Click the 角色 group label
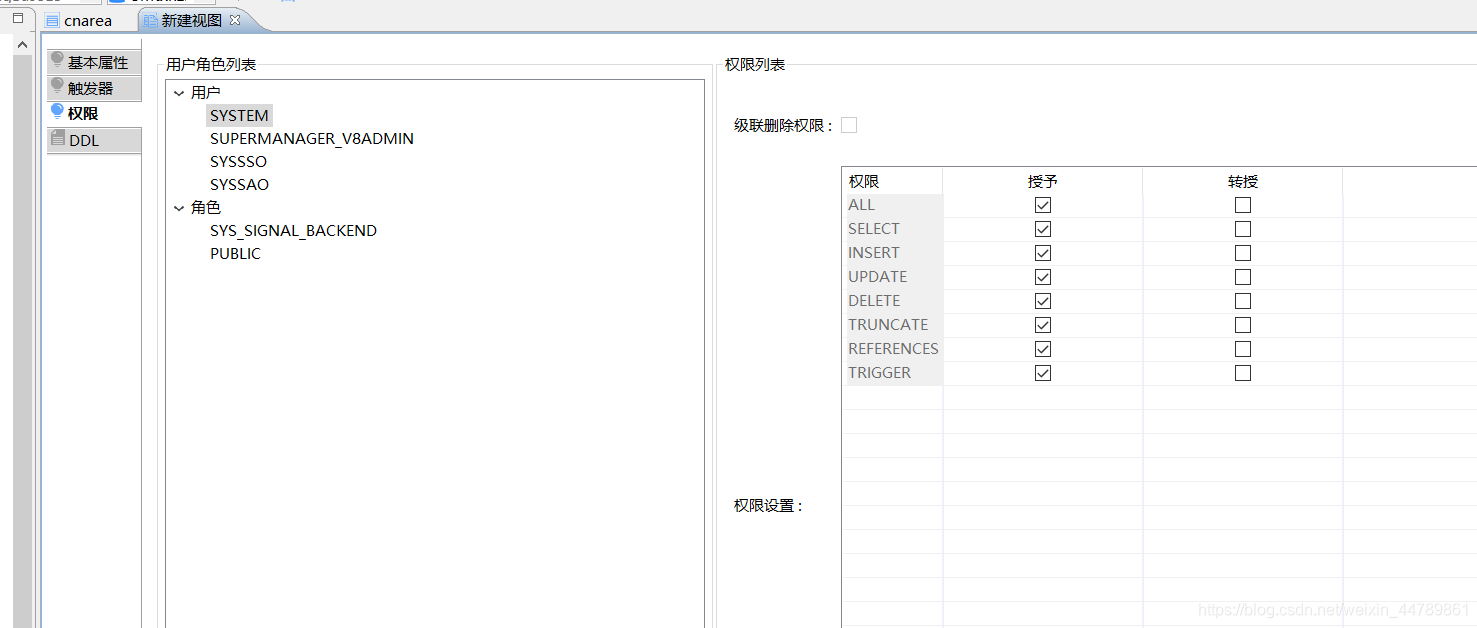Screen dimensions: 1477x628 coord(206,208)
